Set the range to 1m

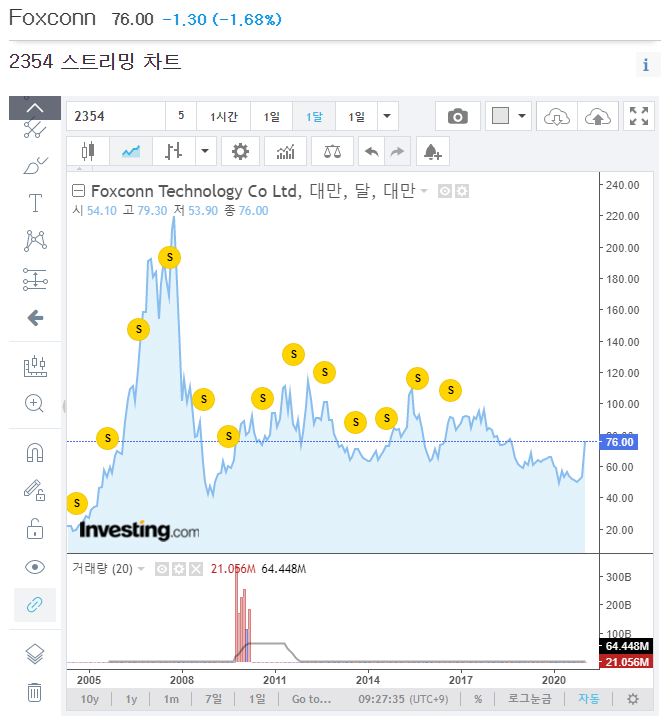tap(171, 699)
